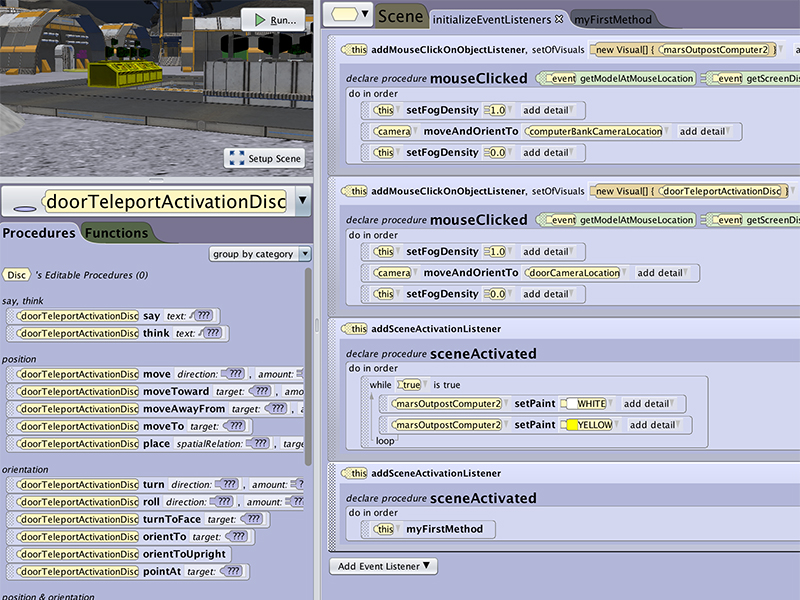Click the Setup Scene button
This screenshot has width=800, height=600.
(264, 158)
